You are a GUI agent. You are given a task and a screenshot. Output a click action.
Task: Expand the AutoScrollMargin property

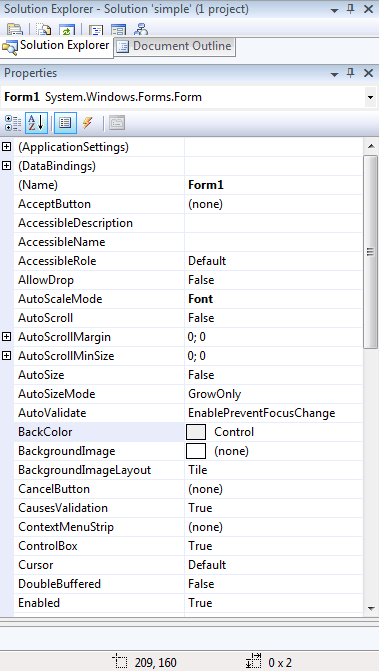6,337
